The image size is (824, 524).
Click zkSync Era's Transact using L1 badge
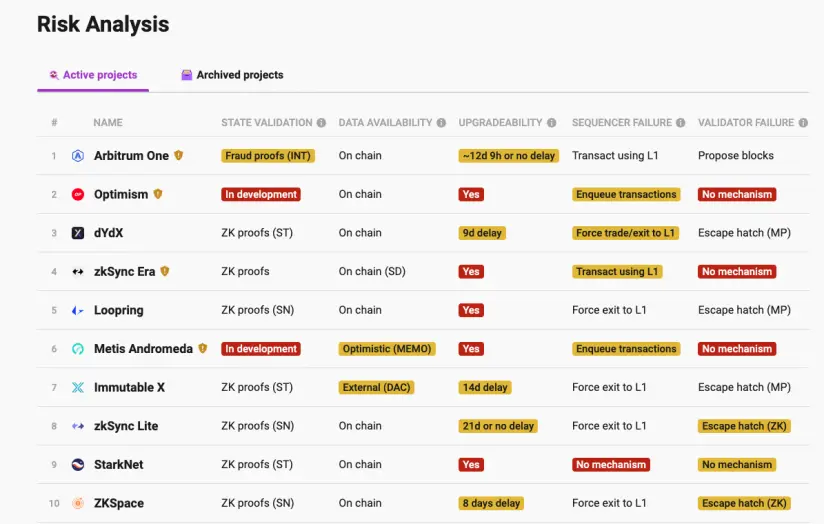pos(617,272)
